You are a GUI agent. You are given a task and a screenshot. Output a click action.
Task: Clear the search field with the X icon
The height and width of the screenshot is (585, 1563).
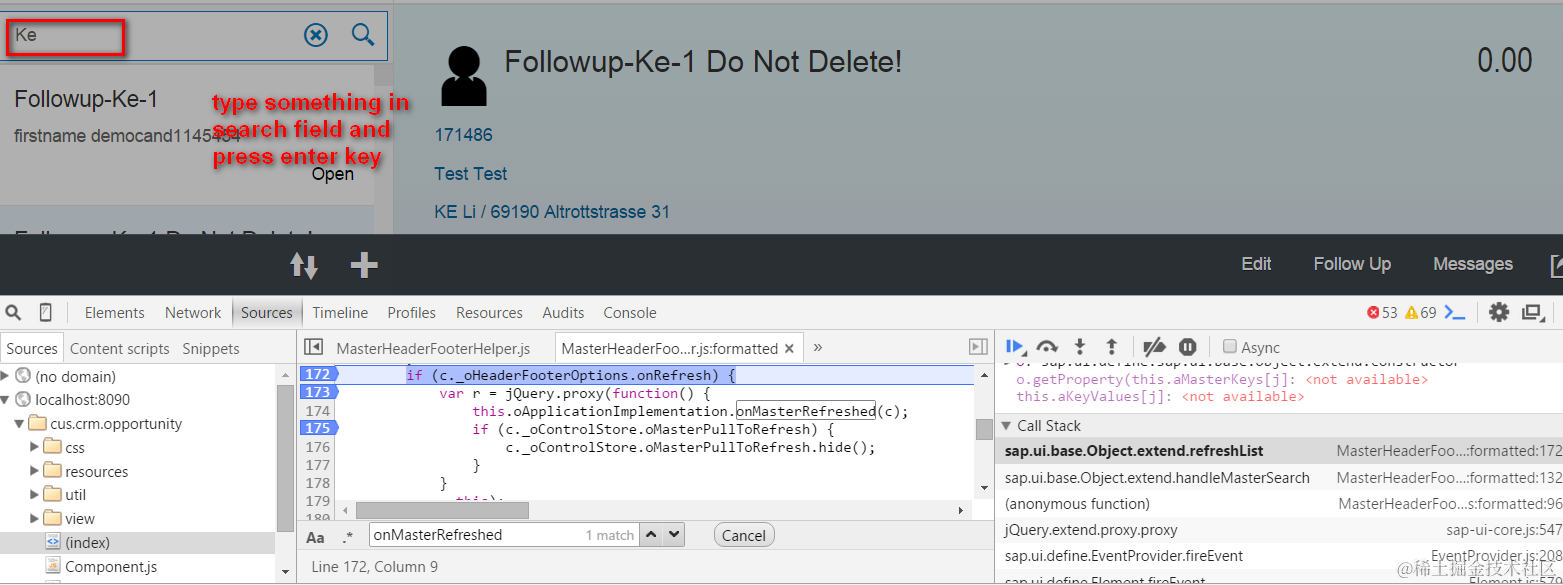[x=315, y=36]
